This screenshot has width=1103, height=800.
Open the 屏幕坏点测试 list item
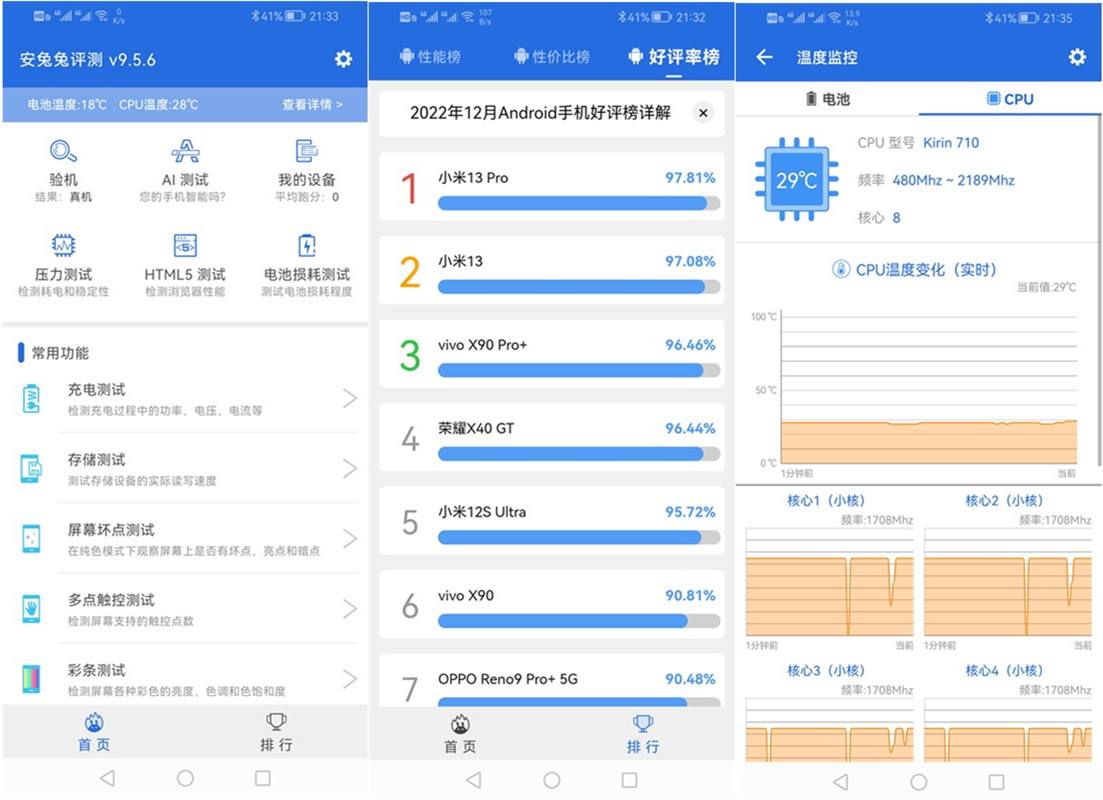190,539
